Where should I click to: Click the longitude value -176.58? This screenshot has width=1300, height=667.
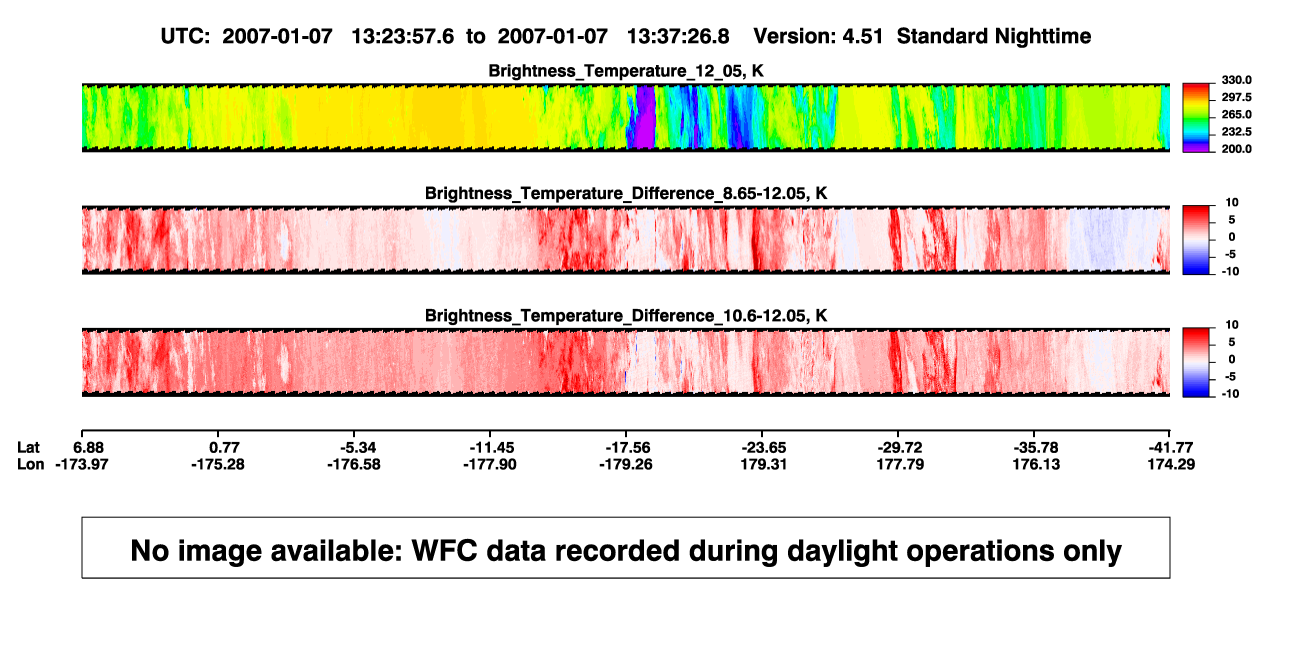click(353, 464)
